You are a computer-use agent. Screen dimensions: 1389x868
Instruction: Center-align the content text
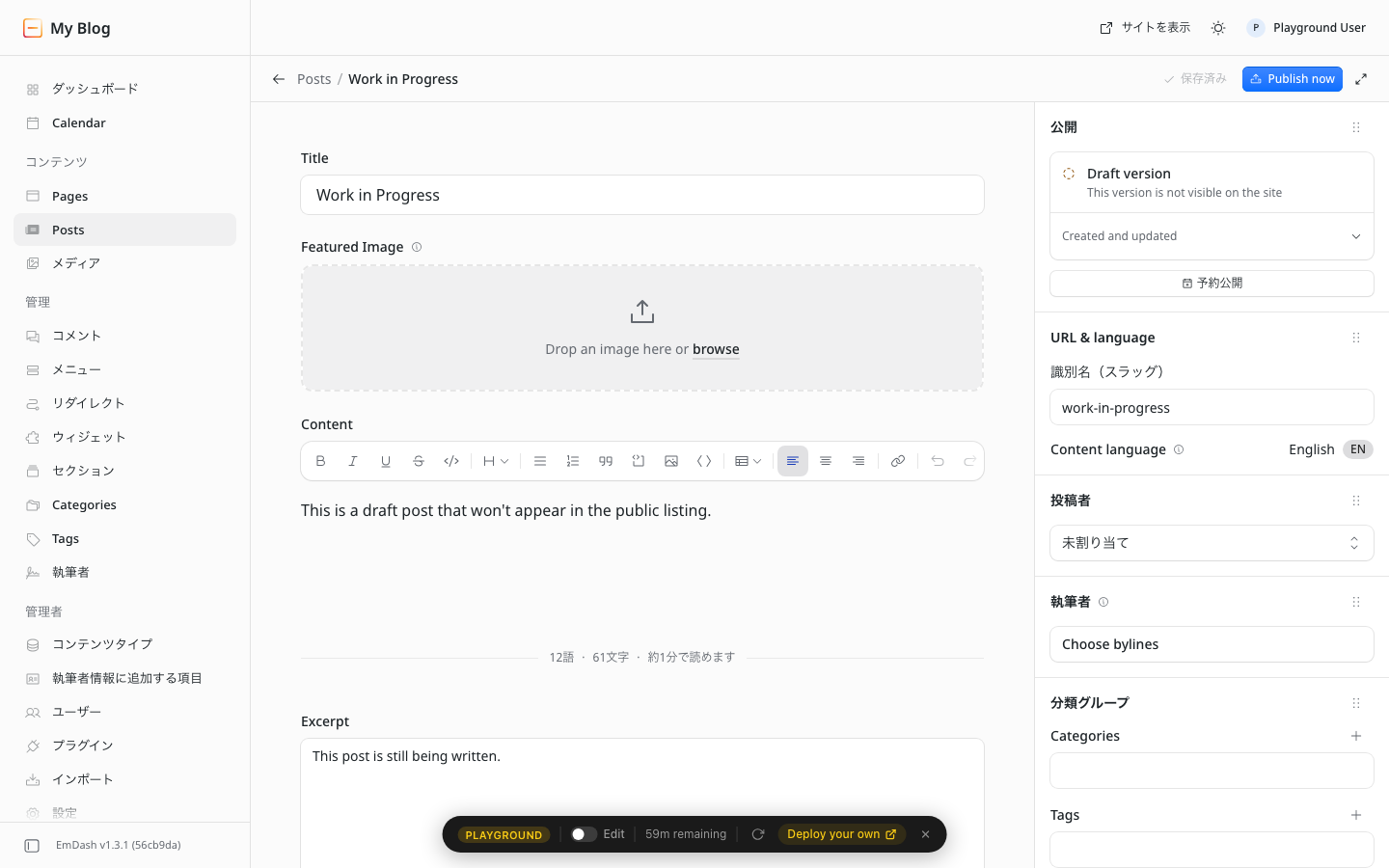[x=826, y=461]
